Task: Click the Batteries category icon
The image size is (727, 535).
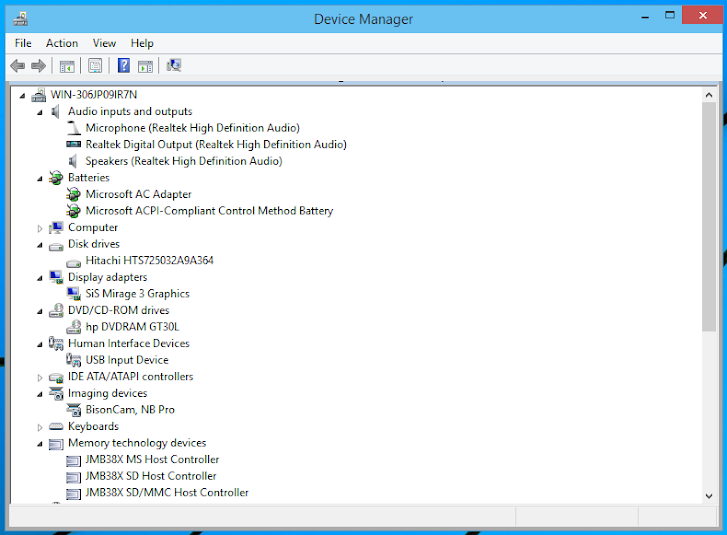Action: click(56, 178)
